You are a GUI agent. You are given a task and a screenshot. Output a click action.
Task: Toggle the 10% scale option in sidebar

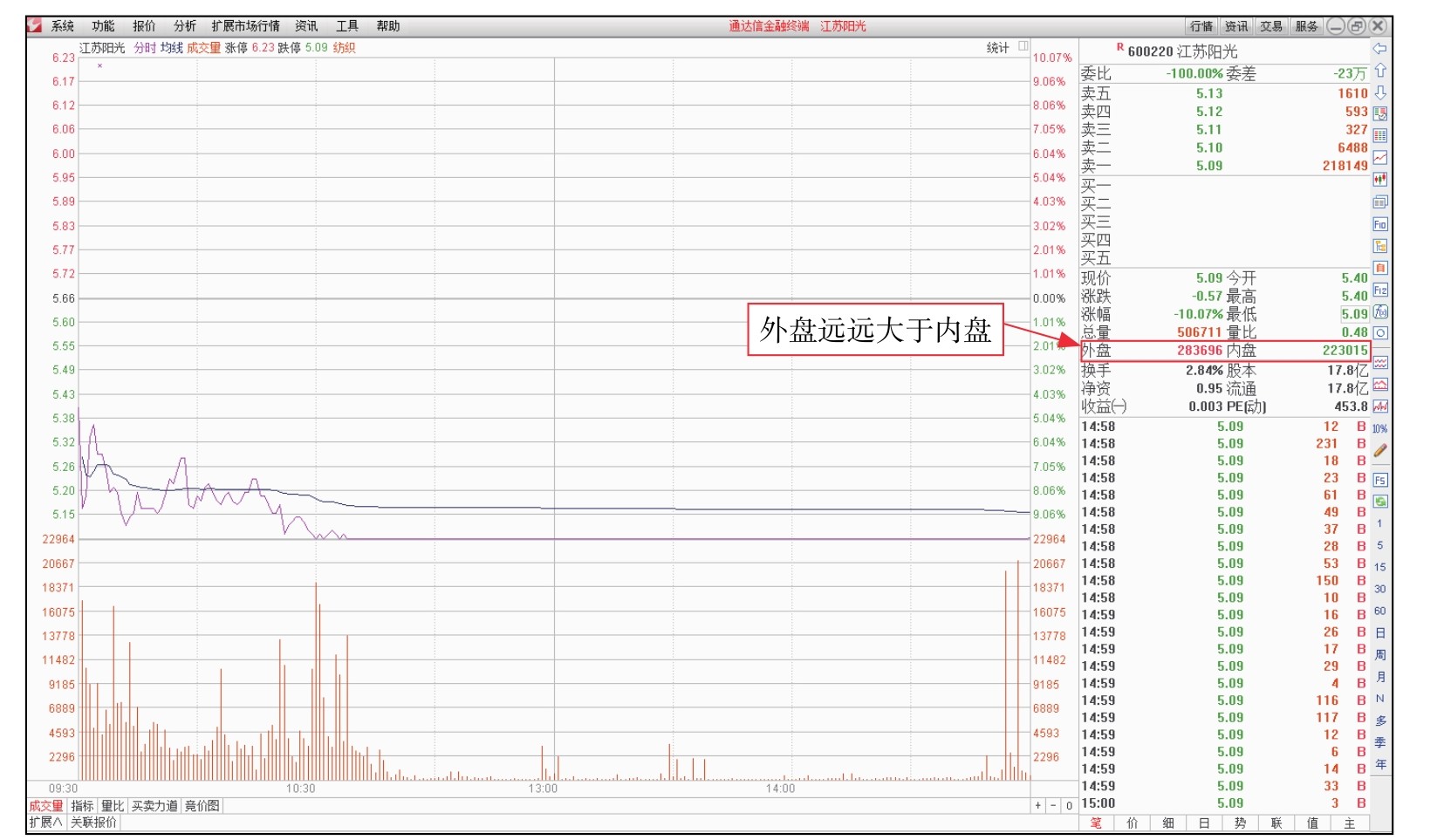coord(1379,429)
